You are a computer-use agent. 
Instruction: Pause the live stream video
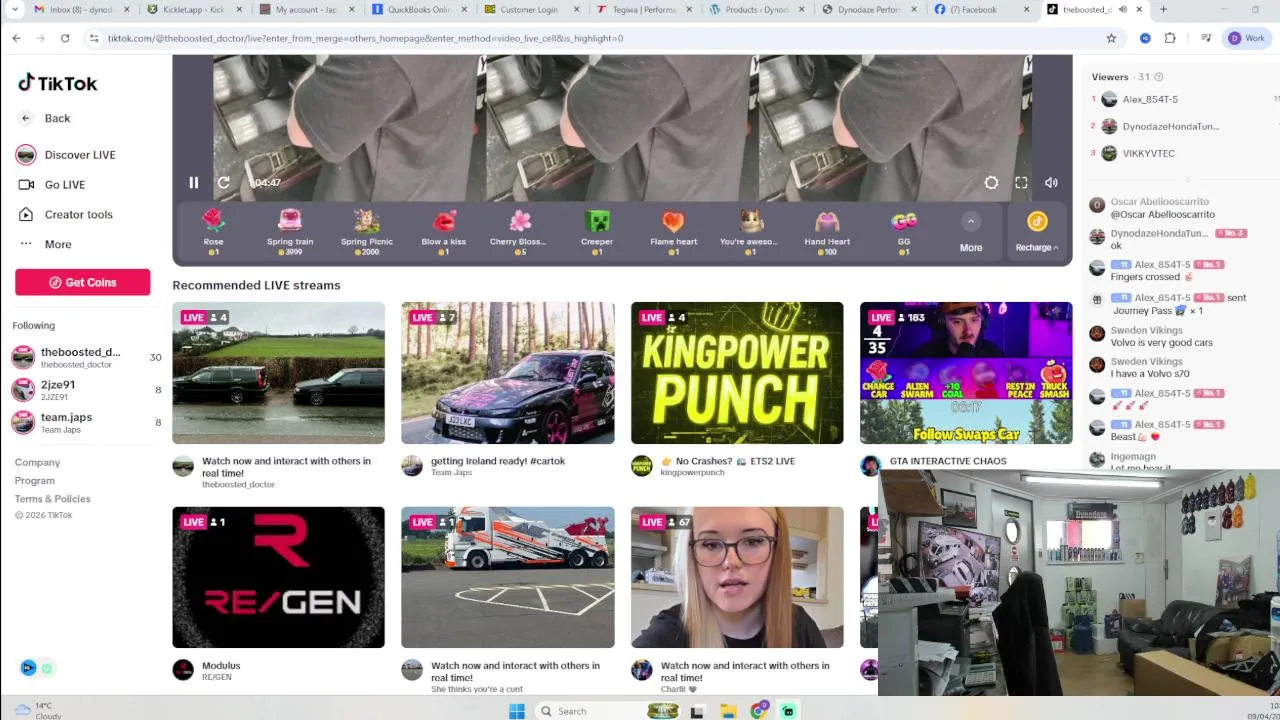pyautogui.click(x=193, y=183)
